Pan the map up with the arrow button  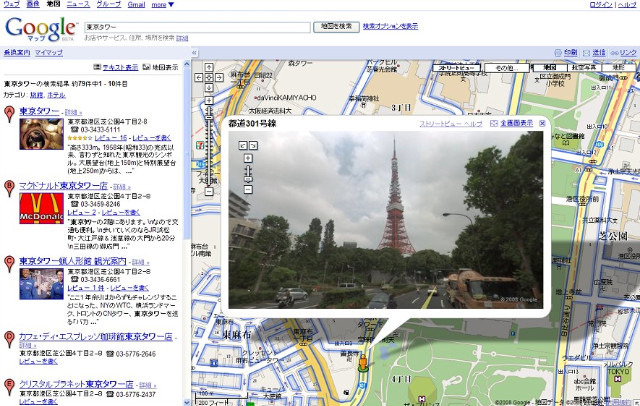click(209, 67)
